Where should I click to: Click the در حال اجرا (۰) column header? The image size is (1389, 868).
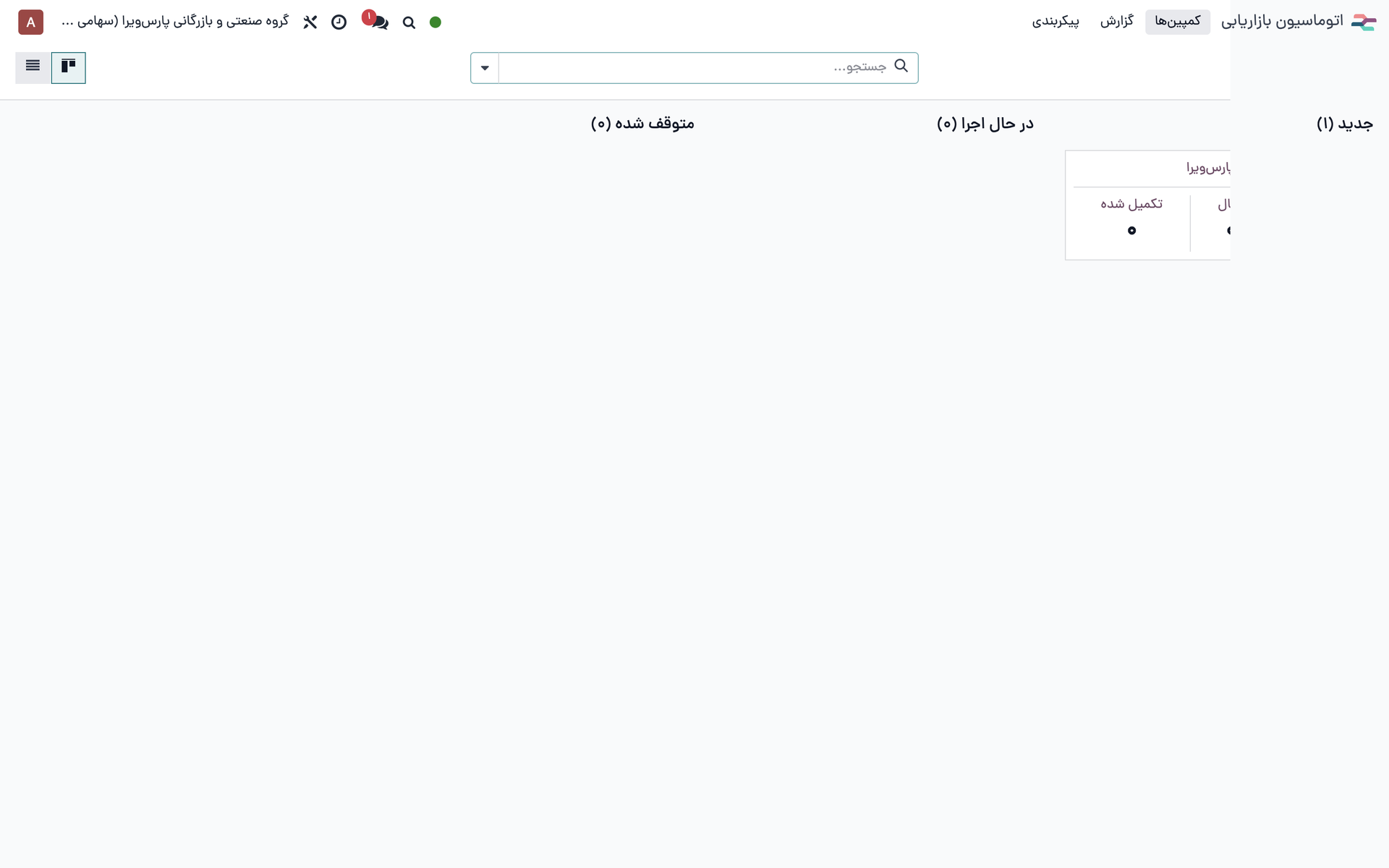[985, 124]
